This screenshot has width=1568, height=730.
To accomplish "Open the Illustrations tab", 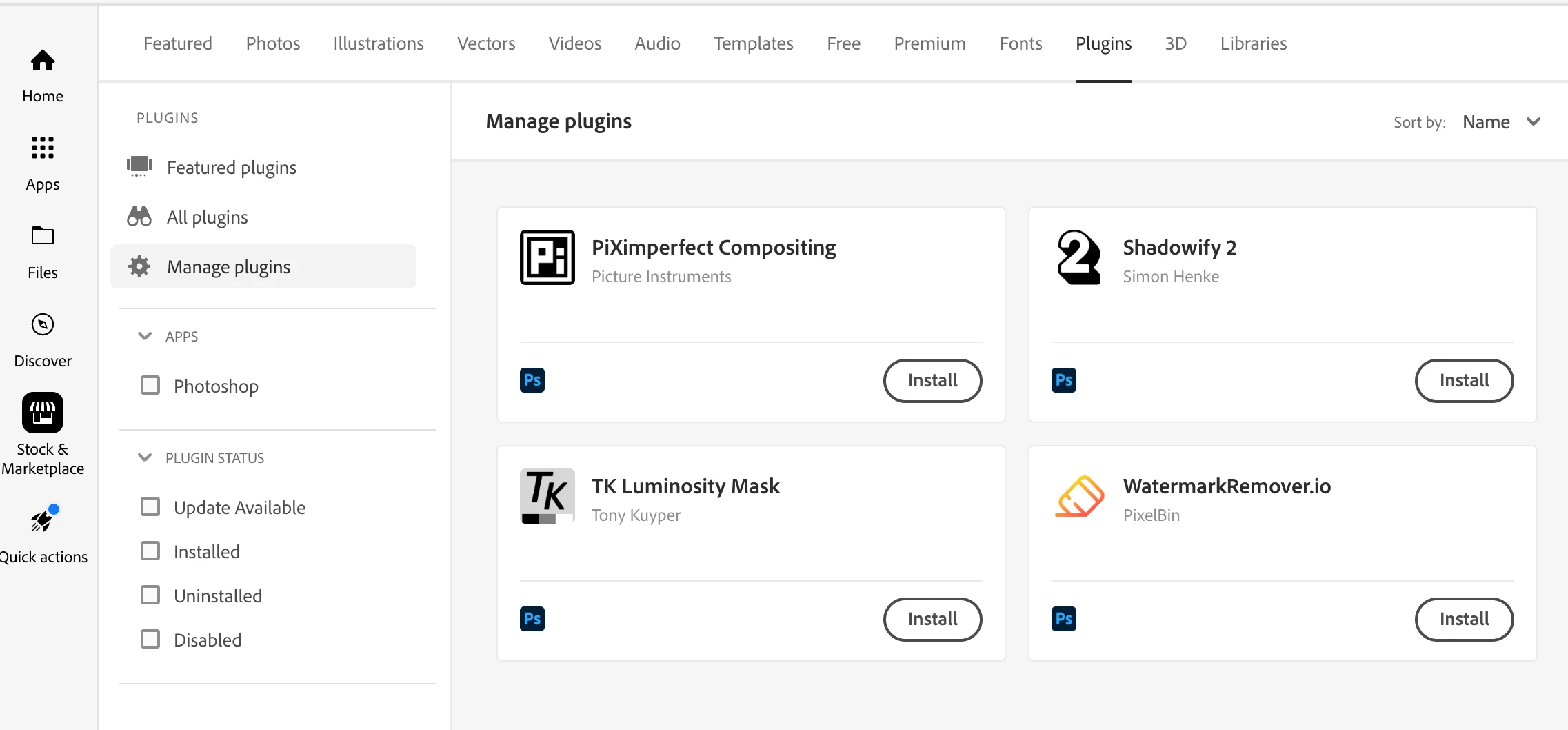I will coord(379,43).
